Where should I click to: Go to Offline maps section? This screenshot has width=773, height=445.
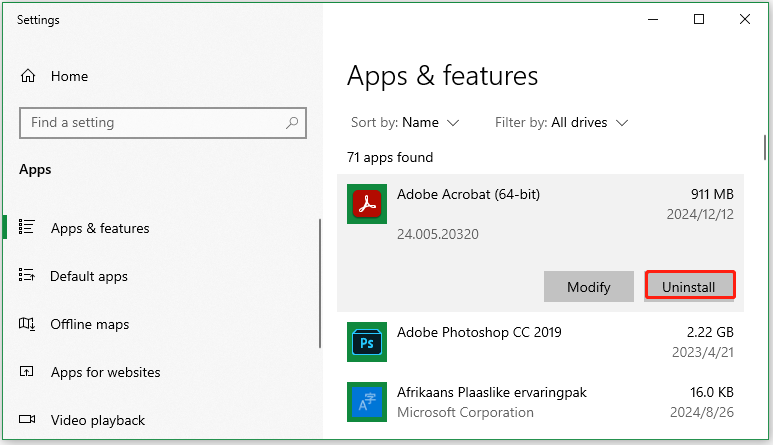tap(89, 324)
